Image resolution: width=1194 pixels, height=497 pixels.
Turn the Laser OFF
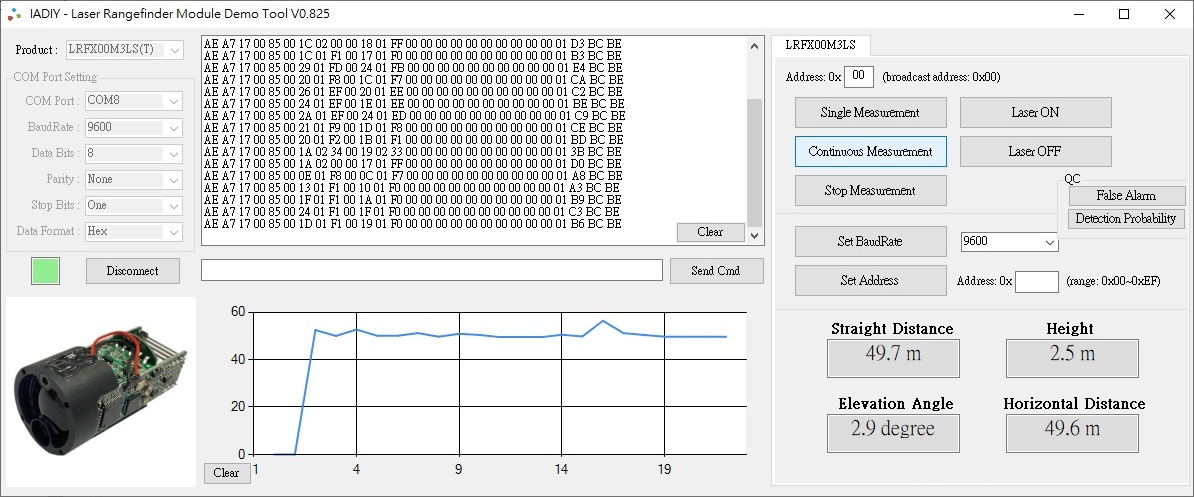[x=1035, y=152]
